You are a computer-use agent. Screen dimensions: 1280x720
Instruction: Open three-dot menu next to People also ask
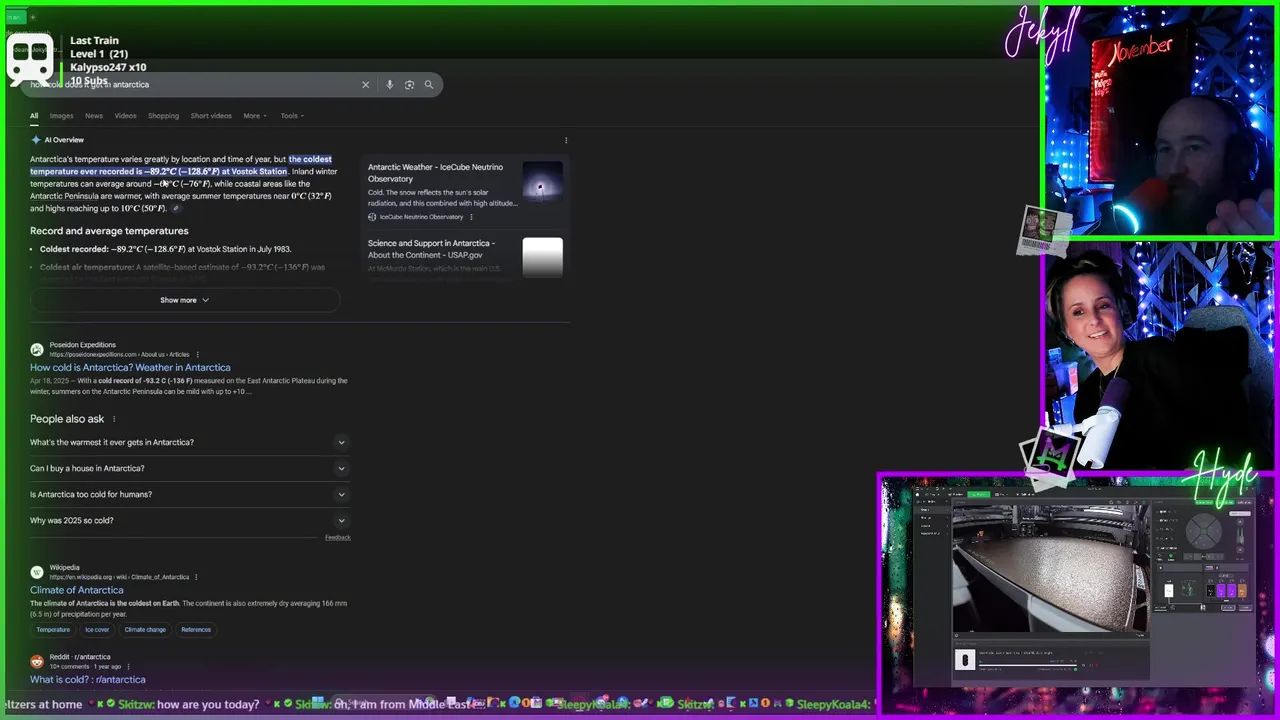pyautogui.click(x=114, y=419)
